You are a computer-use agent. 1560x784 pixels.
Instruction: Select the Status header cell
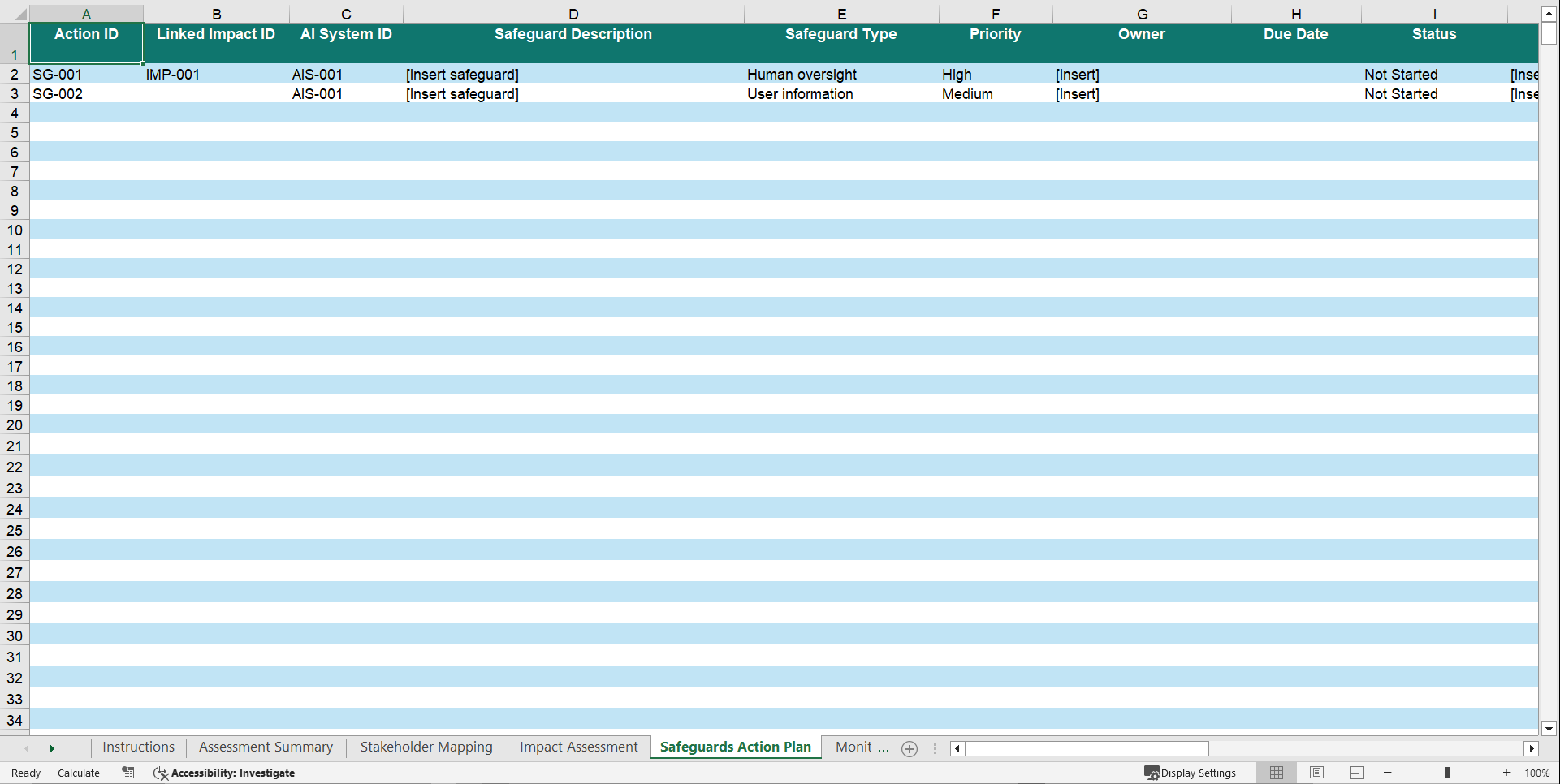click(x=1434, y=43)
